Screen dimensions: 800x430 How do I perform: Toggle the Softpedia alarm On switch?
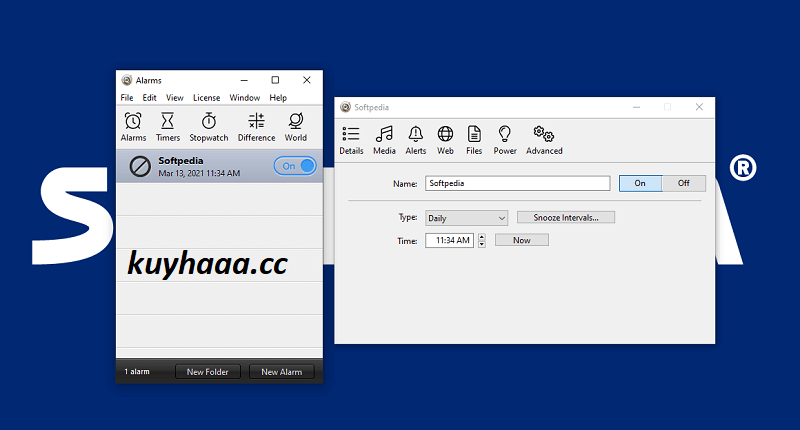(295, 166)
